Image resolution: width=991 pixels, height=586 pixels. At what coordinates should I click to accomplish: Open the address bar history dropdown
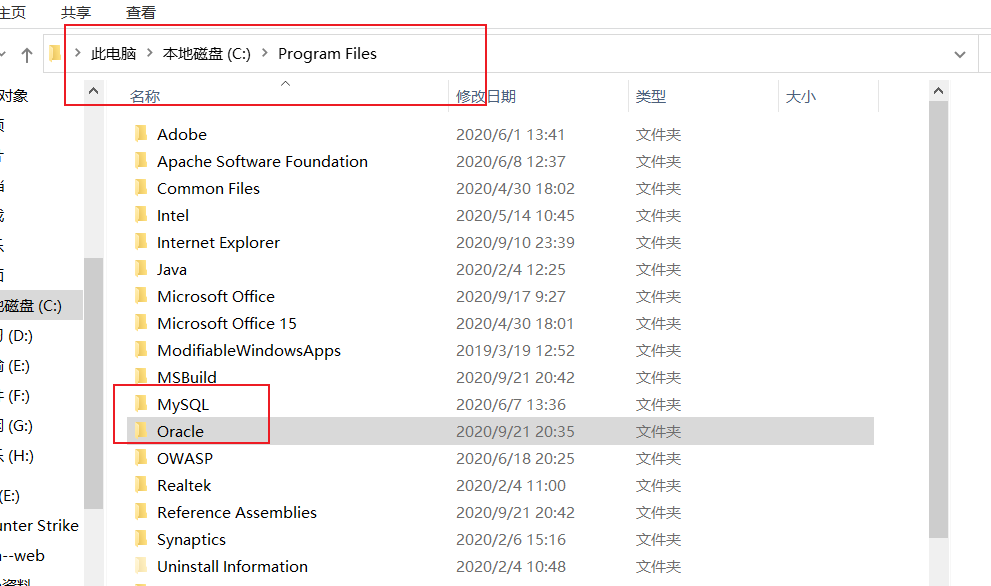(x=960, y=54)
